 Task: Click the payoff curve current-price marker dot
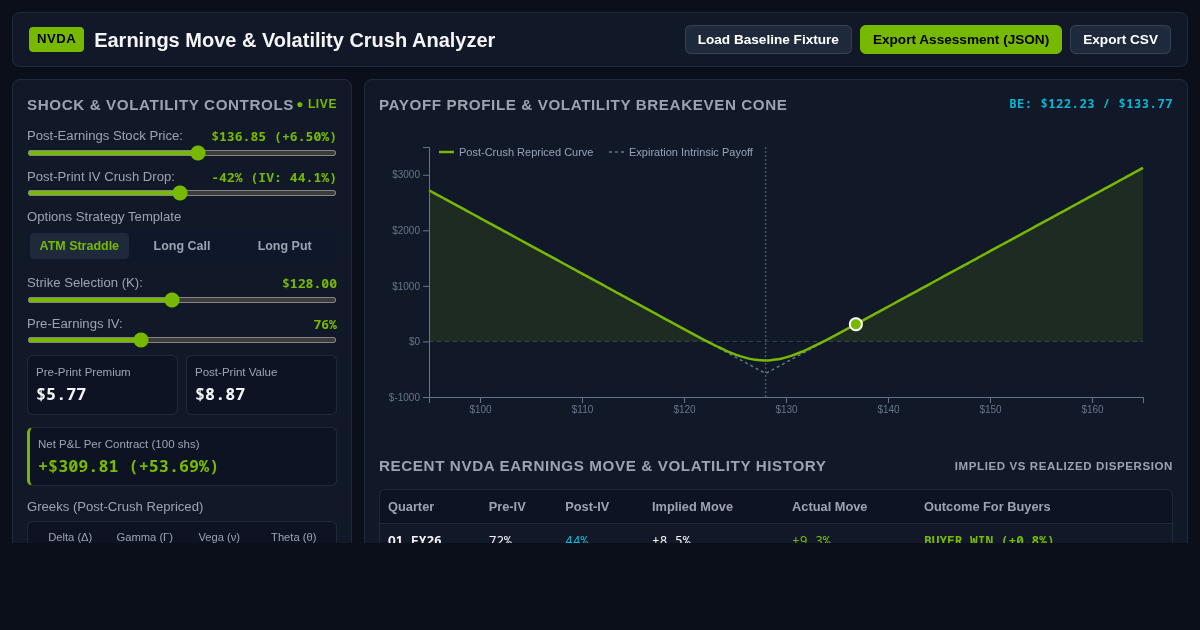[x=856, y=324]
